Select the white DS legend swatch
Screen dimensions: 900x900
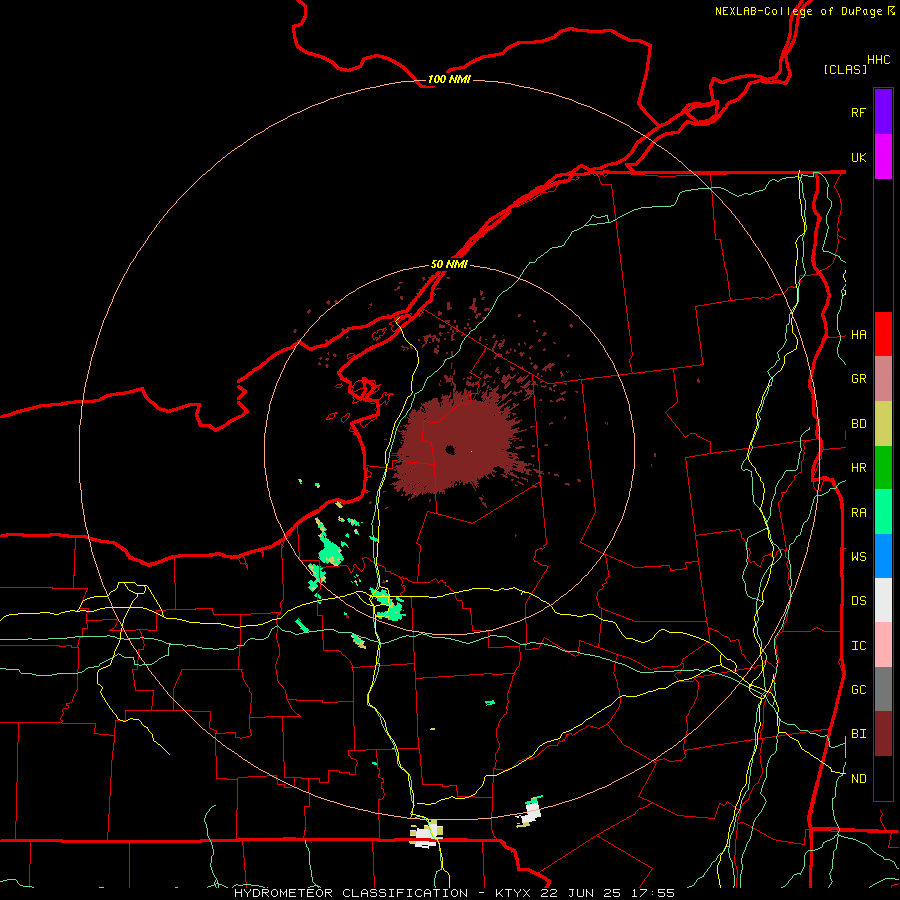pyautogui.click(x=883, y=600)
